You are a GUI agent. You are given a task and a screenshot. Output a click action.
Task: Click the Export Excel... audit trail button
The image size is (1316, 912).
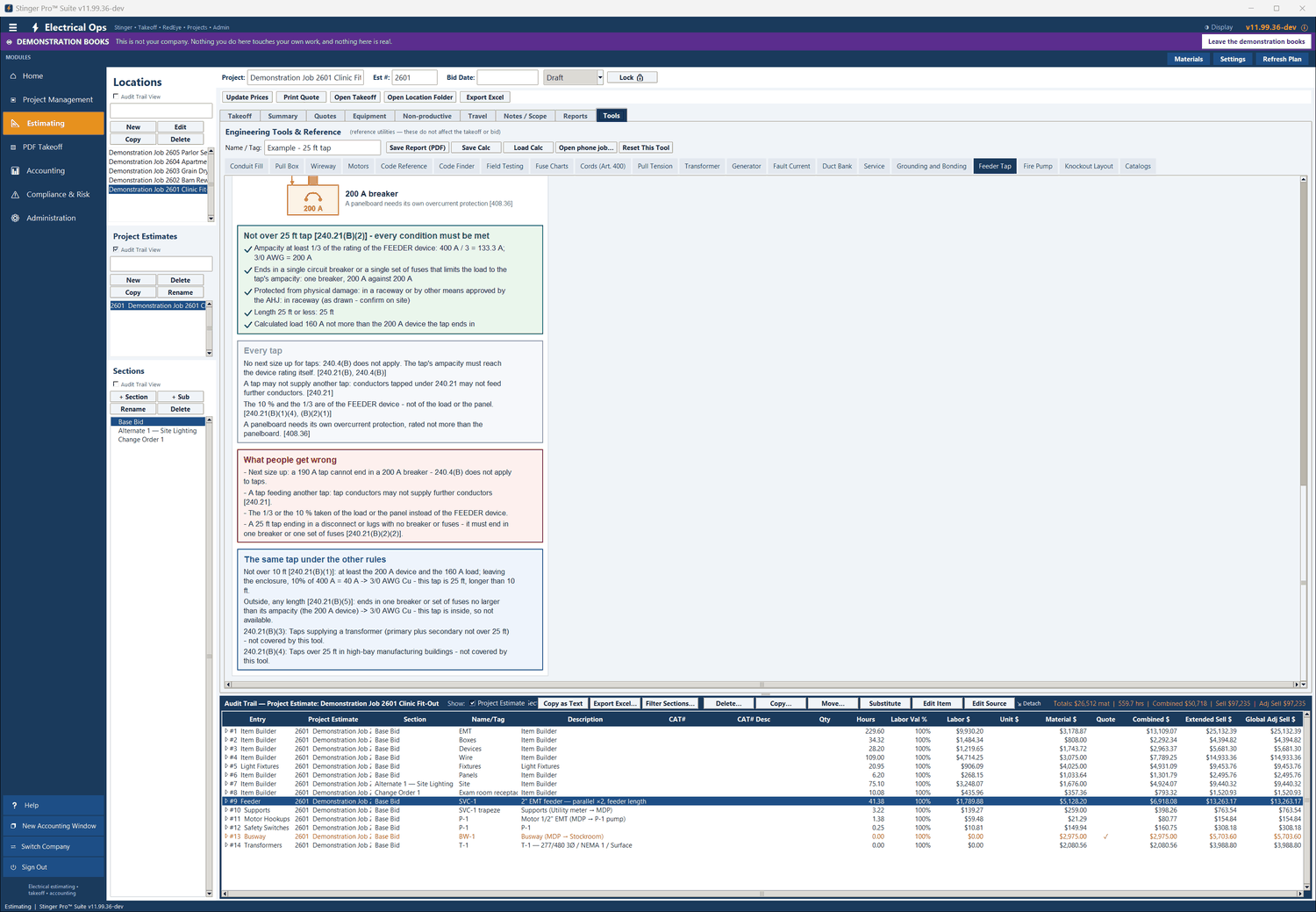point(614,703)
